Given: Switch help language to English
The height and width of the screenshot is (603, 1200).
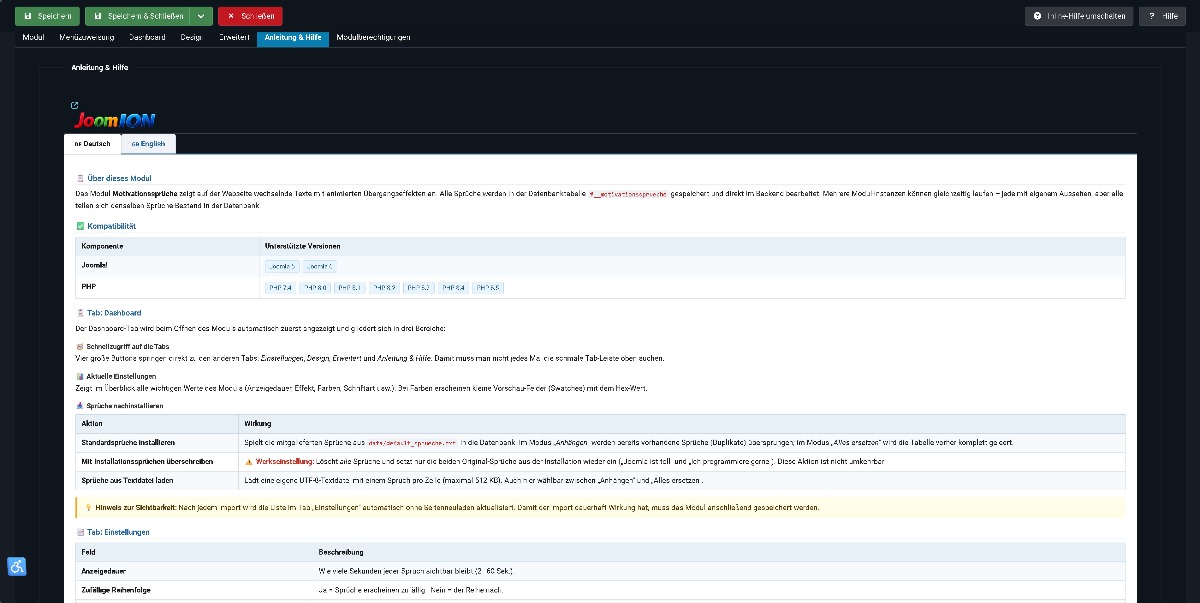Looking at the screenshot, I should (148, 144).
